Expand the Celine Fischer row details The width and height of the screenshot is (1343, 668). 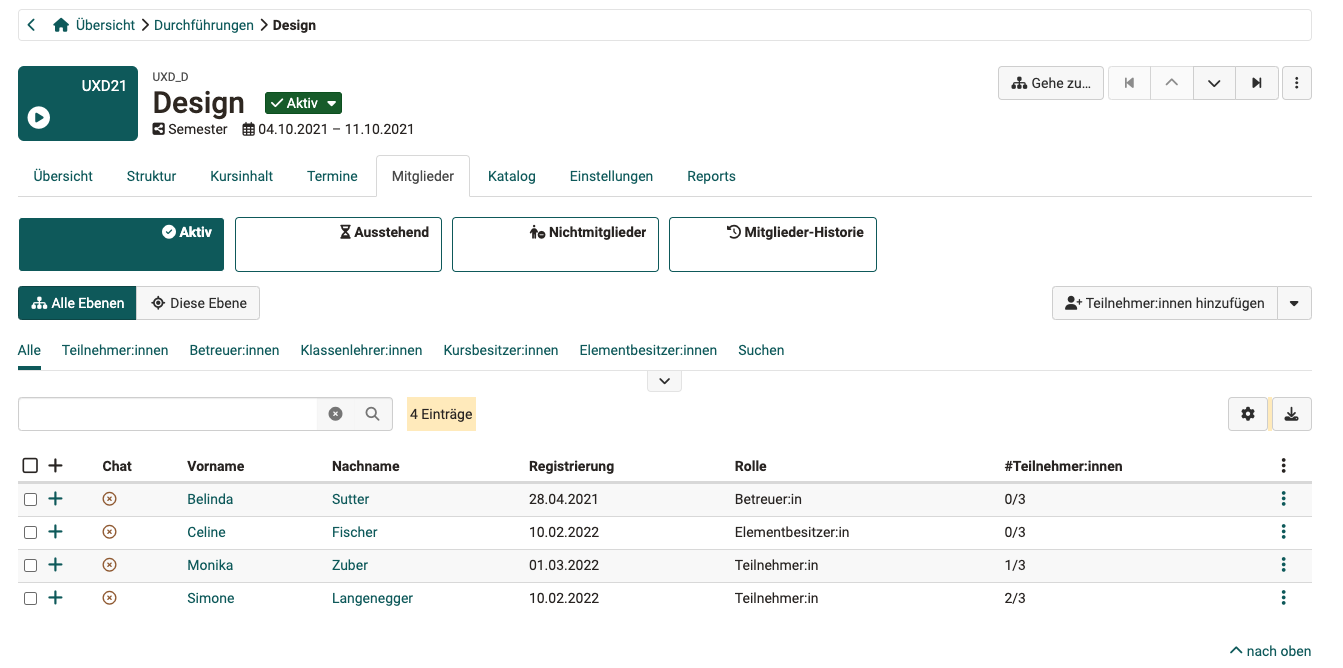(55, 532)
